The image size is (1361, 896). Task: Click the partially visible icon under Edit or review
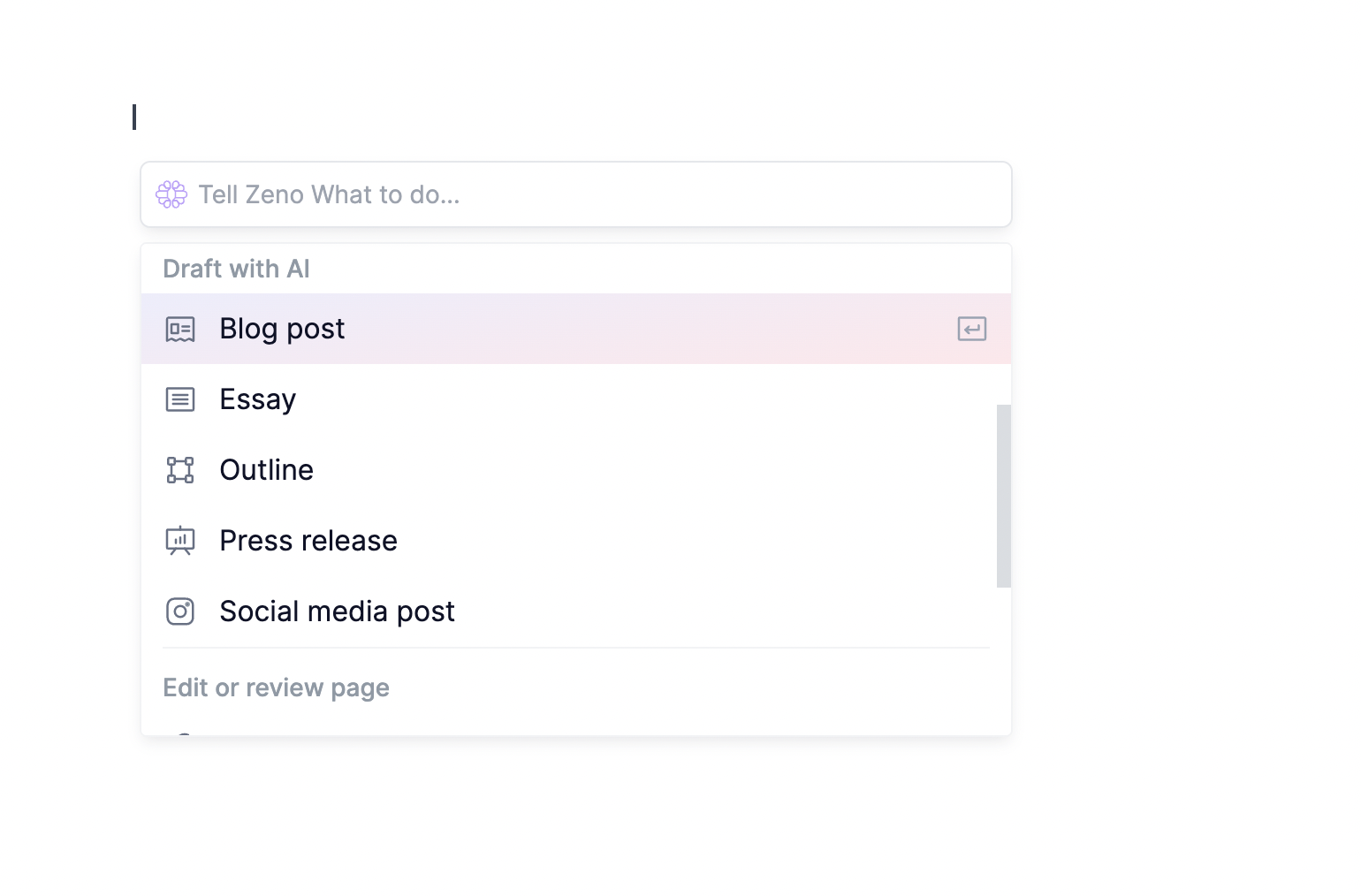[183, 733]
